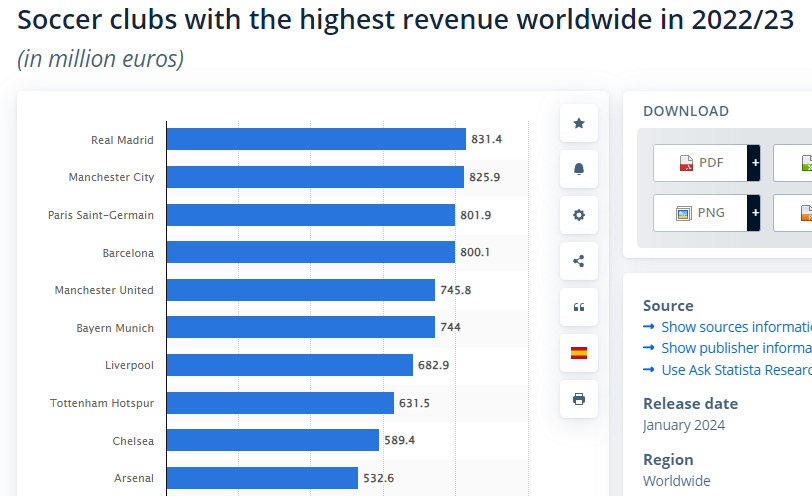Screen dimensions: 812x496
Task: Click the Paris Saint-Germain revenue bar
Action: (311, 215)
